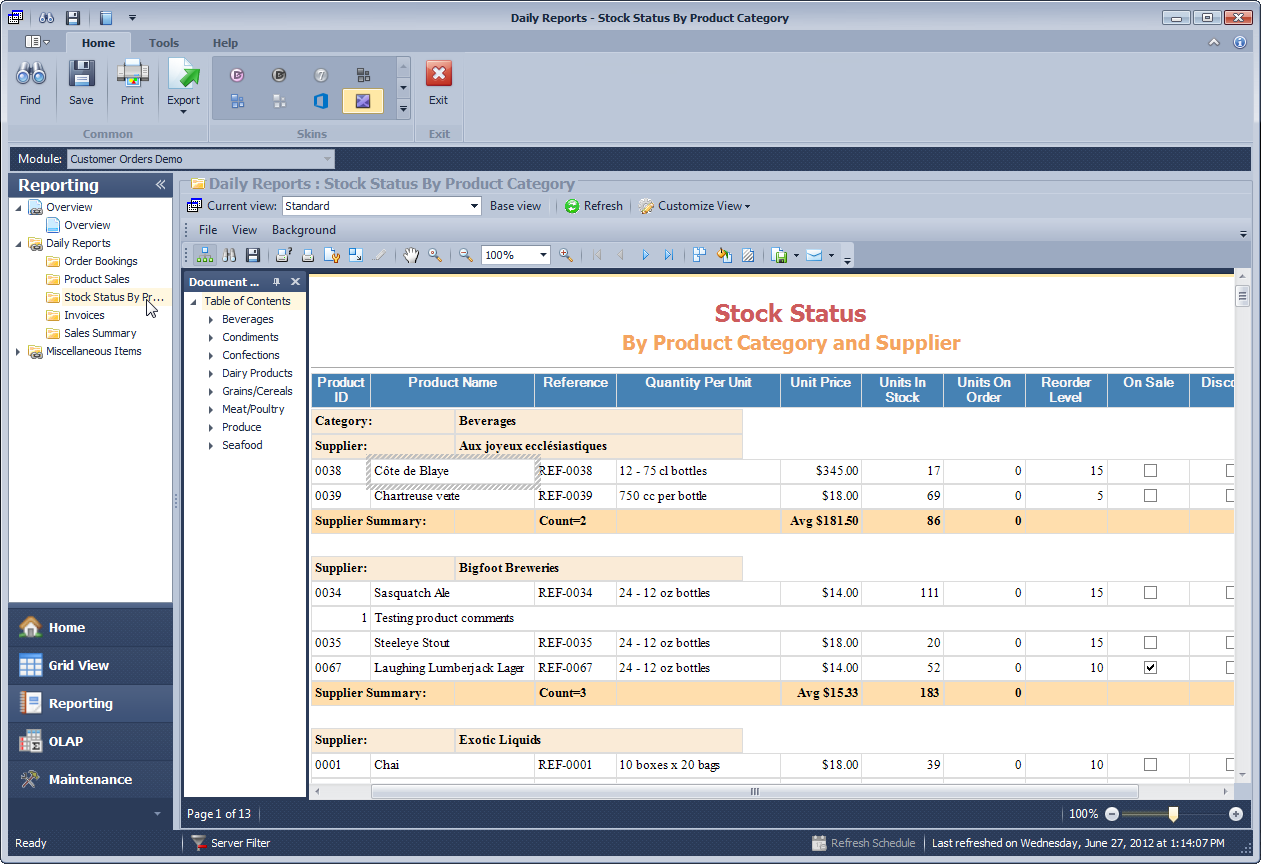The image size is (1261, 864).
Task: Click the zoom in magnifier with plus
Action: coord(566,255)
